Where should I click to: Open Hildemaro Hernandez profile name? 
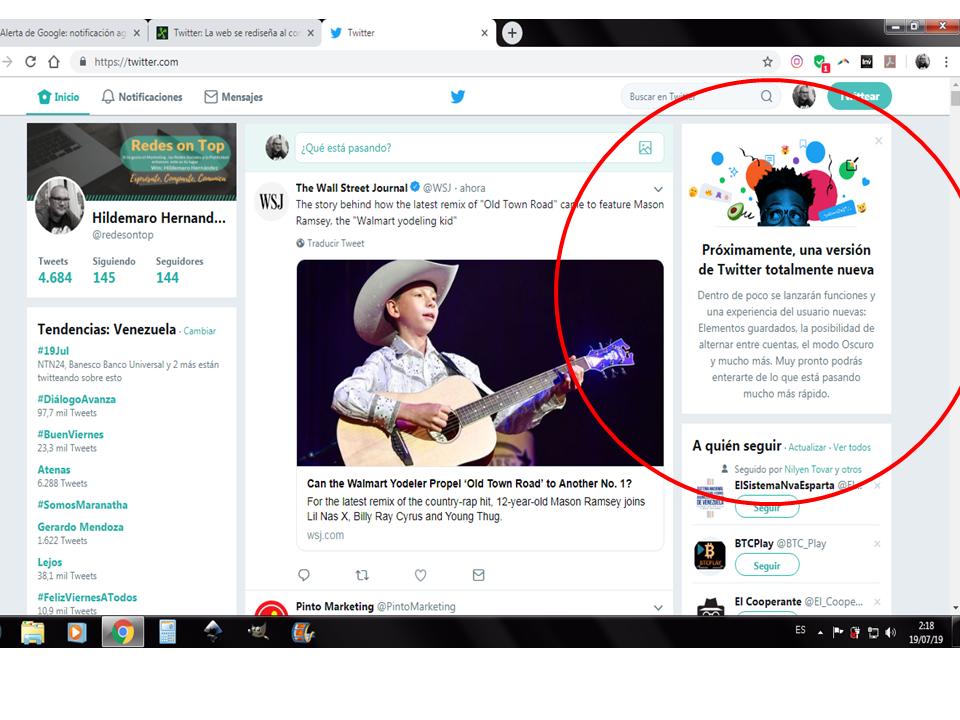point(159,218)
